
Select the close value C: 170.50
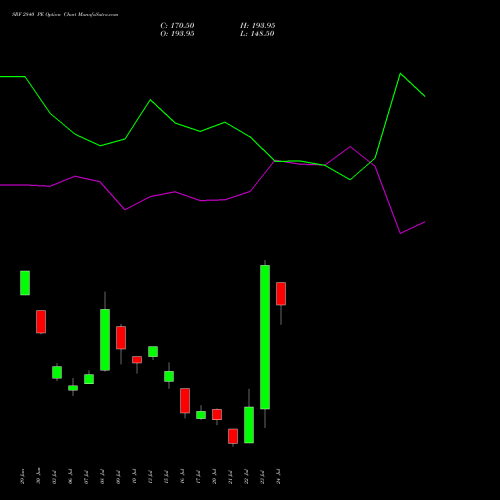tap(177, 26)
